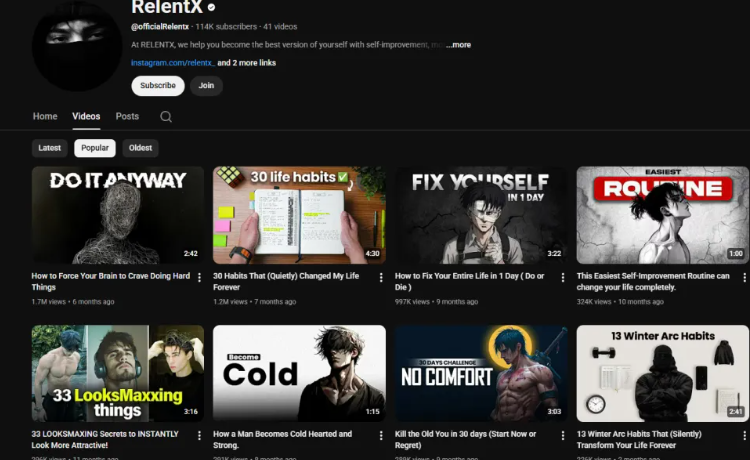Screen dimensions: 750x460
Task: Select the Oldest sort filter chip
Action: tap(140, 148)
